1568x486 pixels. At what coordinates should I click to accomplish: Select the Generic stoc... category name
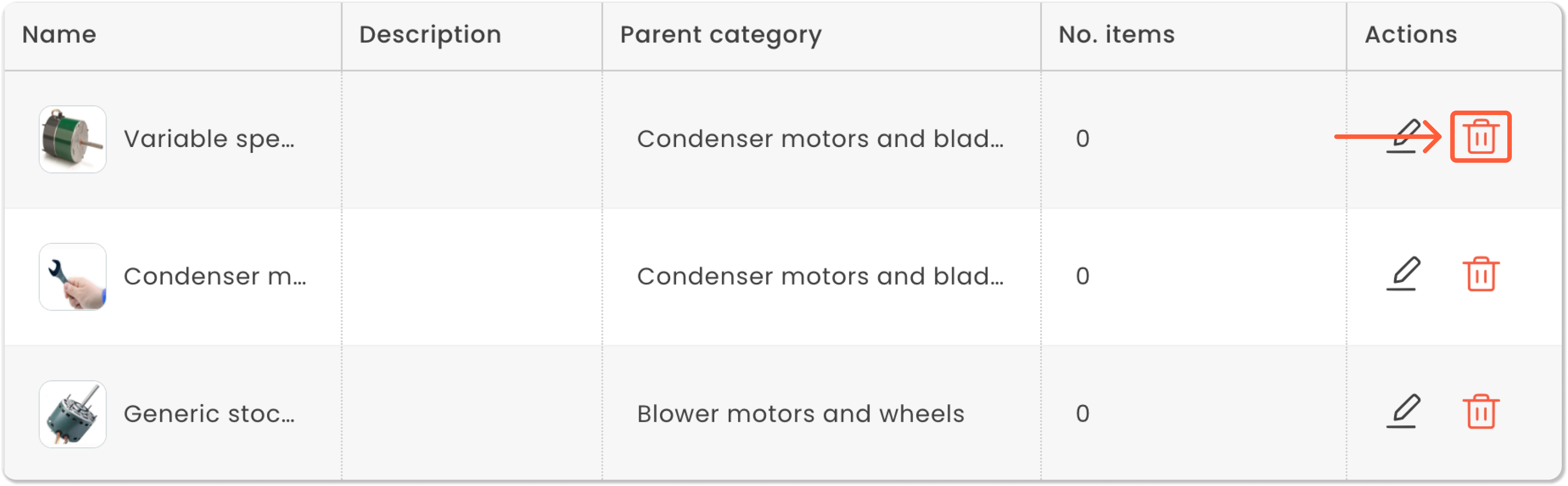209,415
